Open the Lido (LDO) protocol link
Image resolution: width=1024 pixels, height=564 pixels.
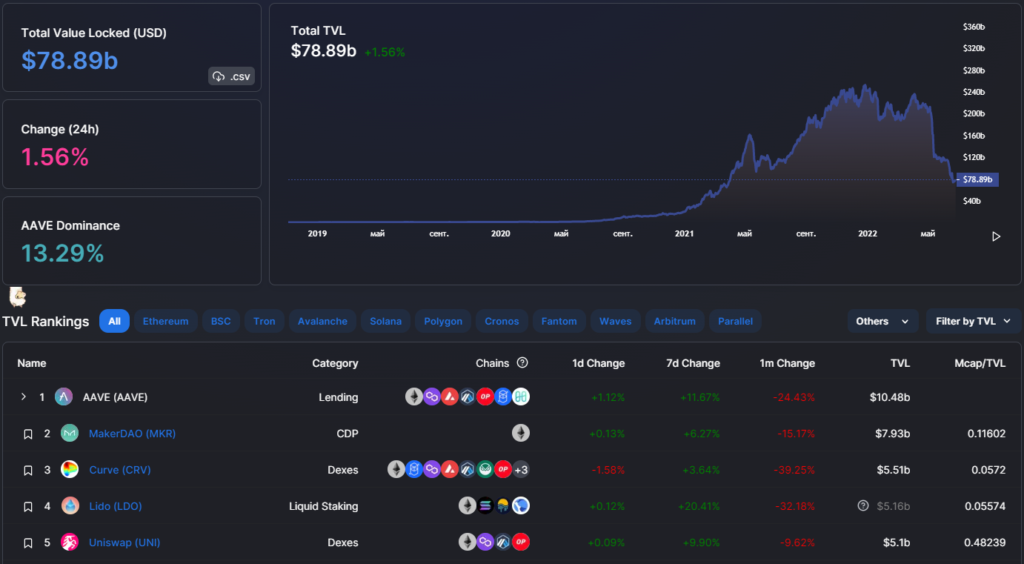(x=114, y=506)
